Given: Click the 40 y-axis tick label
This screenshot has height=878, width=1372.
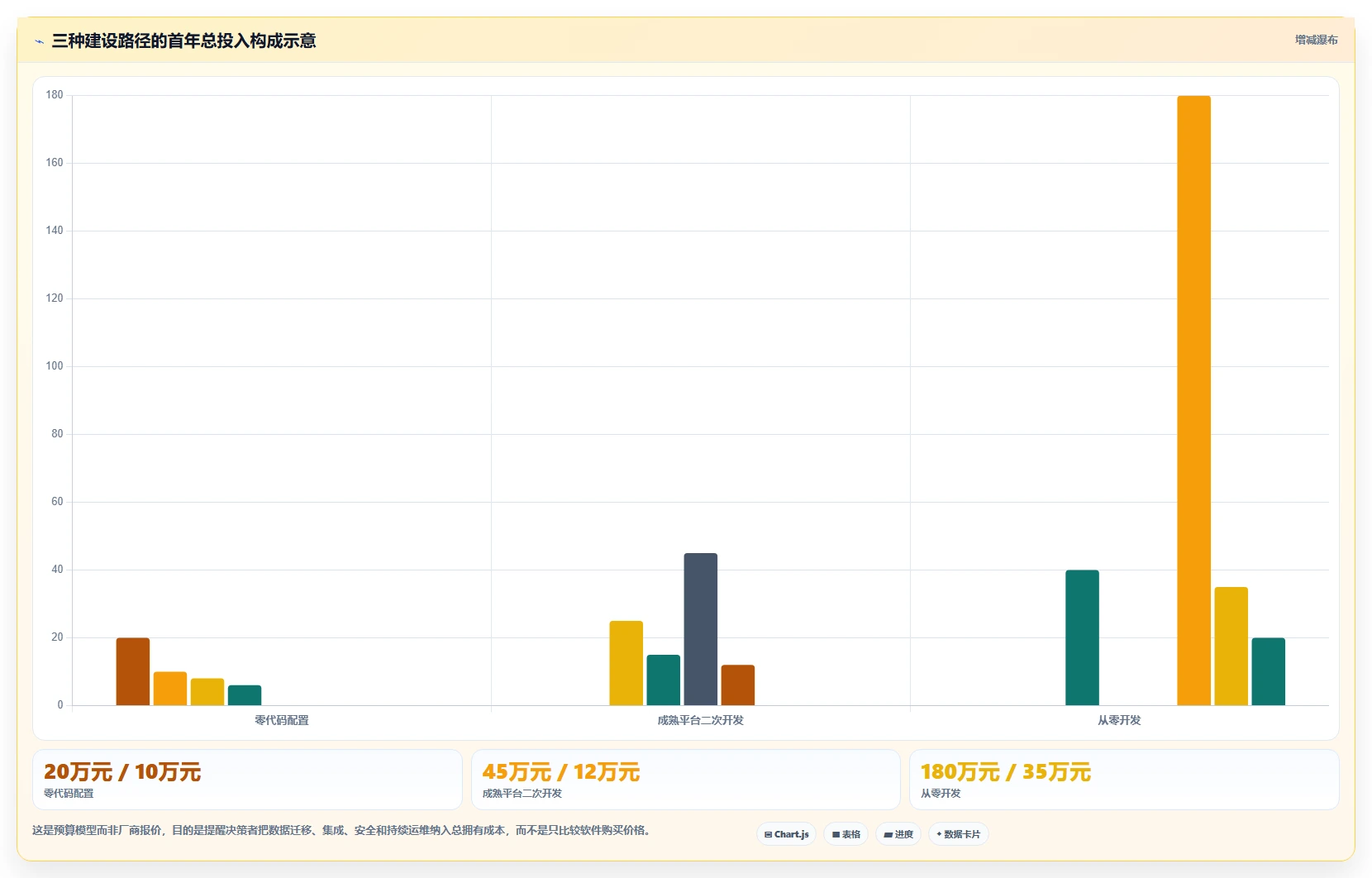Looking at the screenshot, I should coord(57,570).
